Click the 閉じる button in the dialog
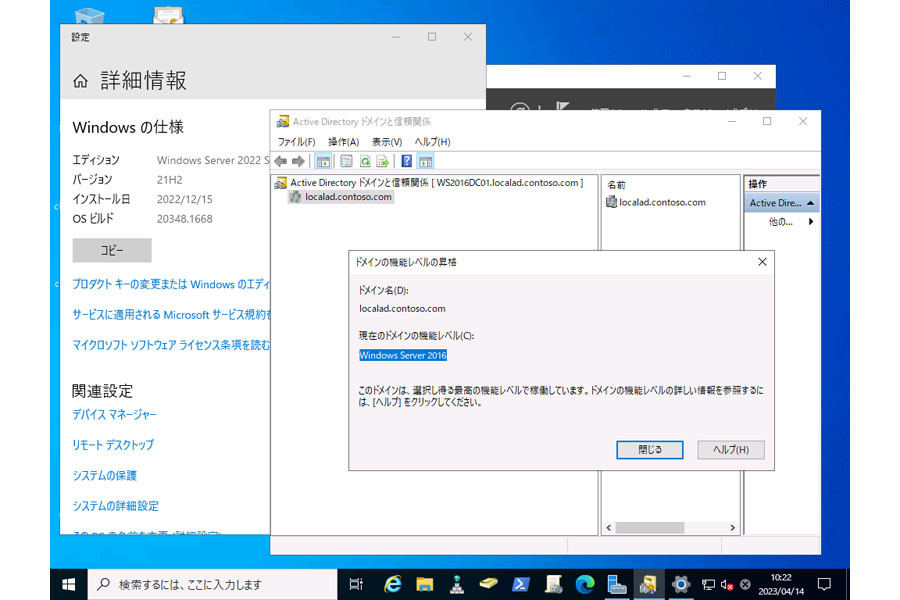The width and height of the screenshot is (900, 600). (x=650, y=450)
